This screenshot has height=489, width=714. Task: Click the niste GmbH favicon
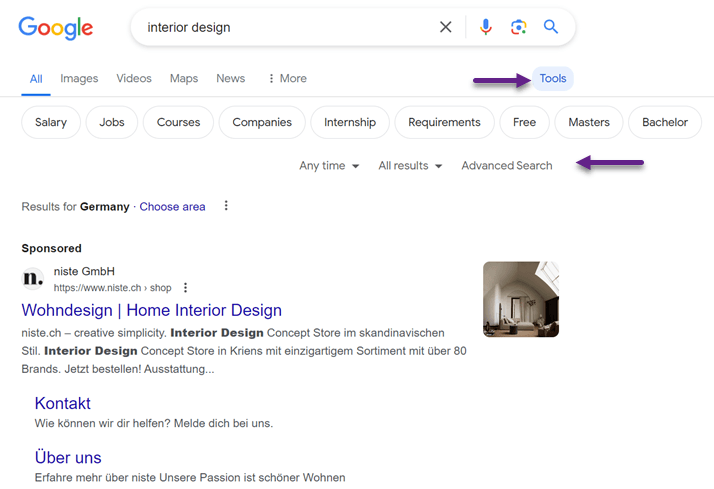(x=33, y=278)
